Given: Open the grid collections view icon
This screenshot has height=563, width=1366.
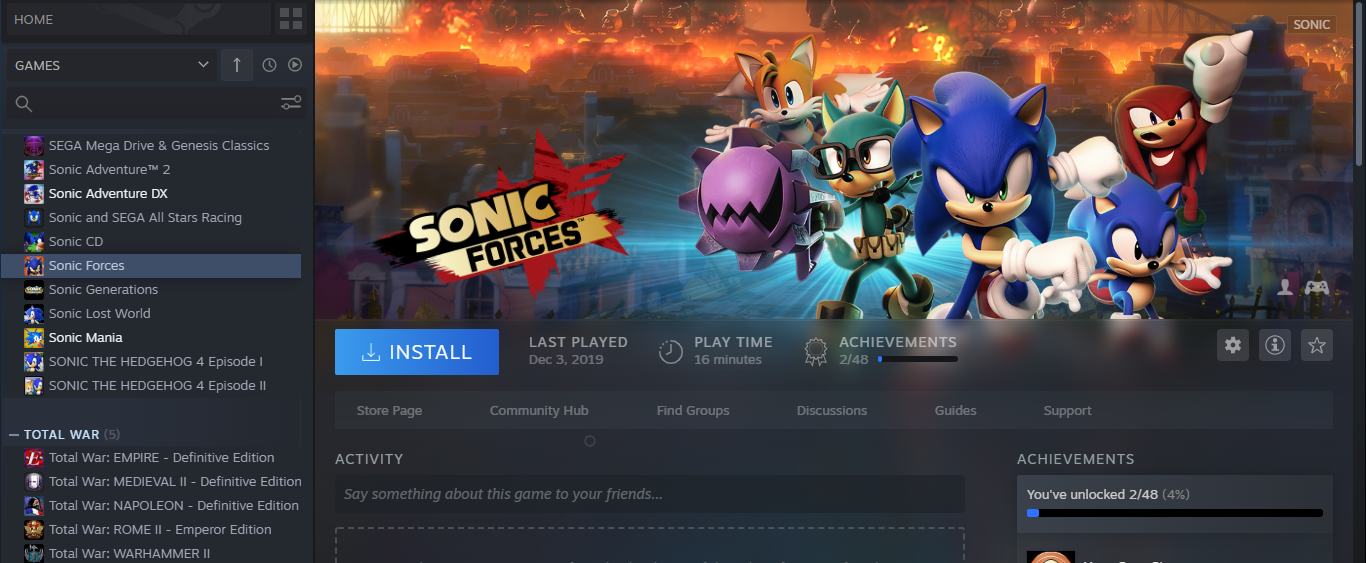Looking at the screenshot, I should coord(291,19).
